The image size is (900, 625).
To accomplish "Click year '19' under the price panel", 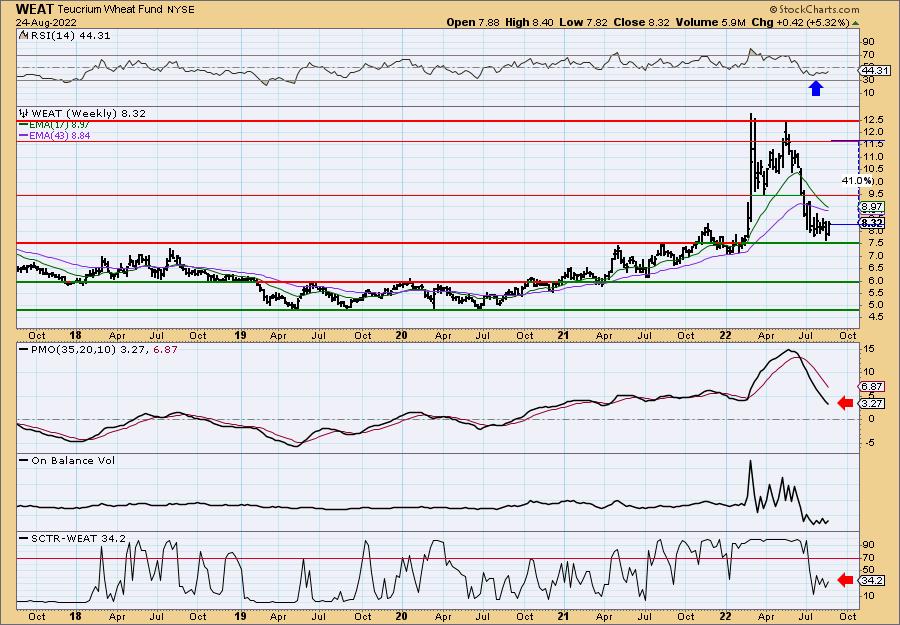I will pyautogui.click(x=240, y=335).
